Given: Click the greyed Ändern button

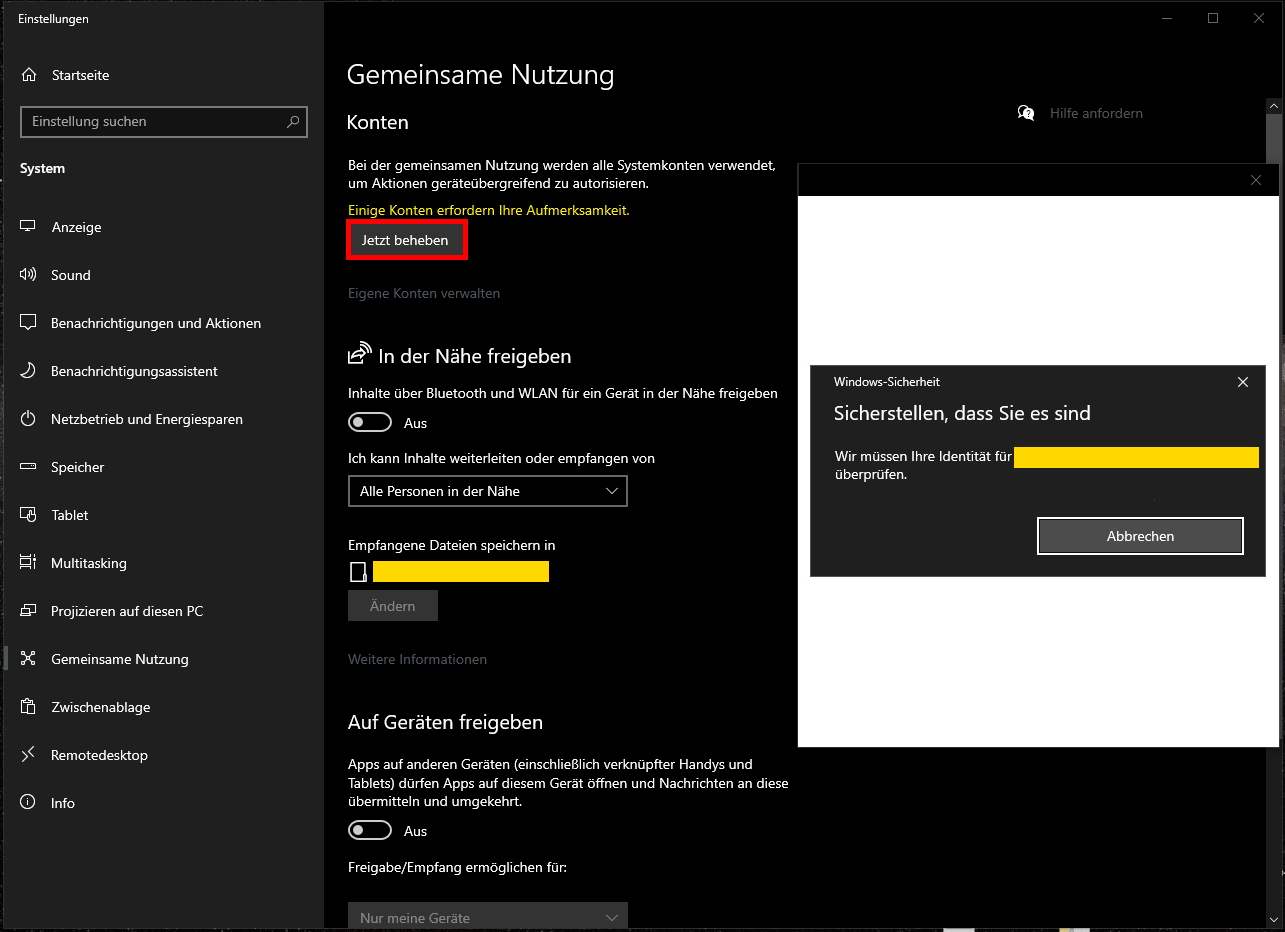Looking at the screenshot, I should tap(393, 606).
